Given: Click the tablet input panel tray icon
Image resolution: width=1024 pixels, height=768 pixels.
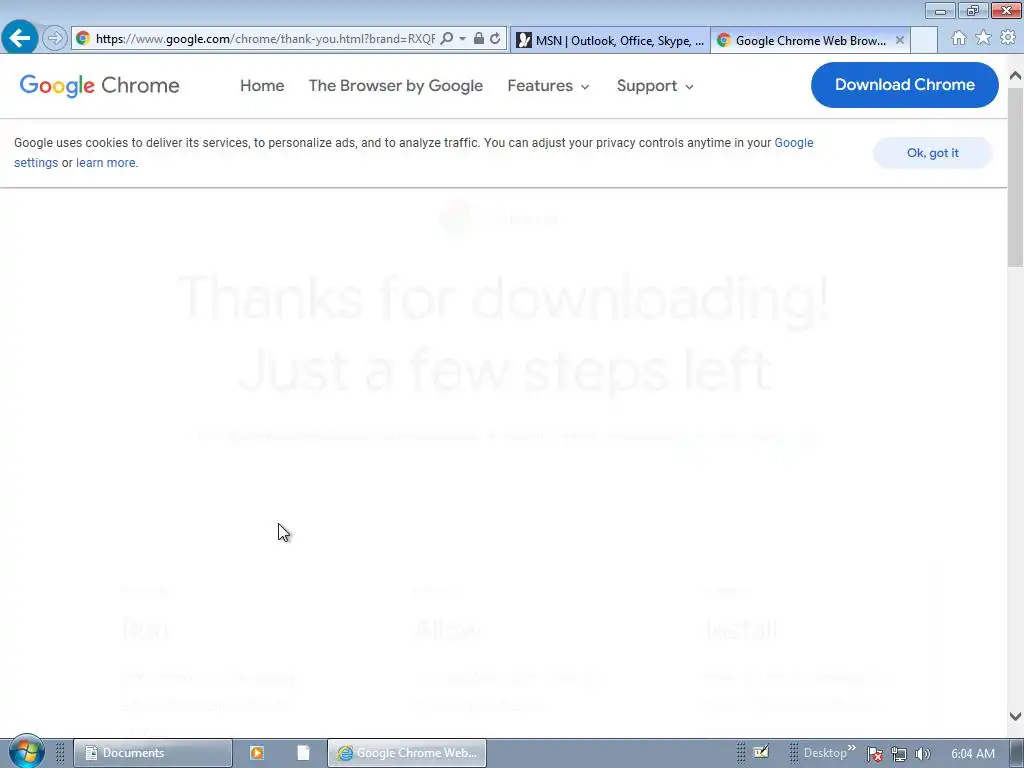Looking at the screenshot, I should (761, 752).
